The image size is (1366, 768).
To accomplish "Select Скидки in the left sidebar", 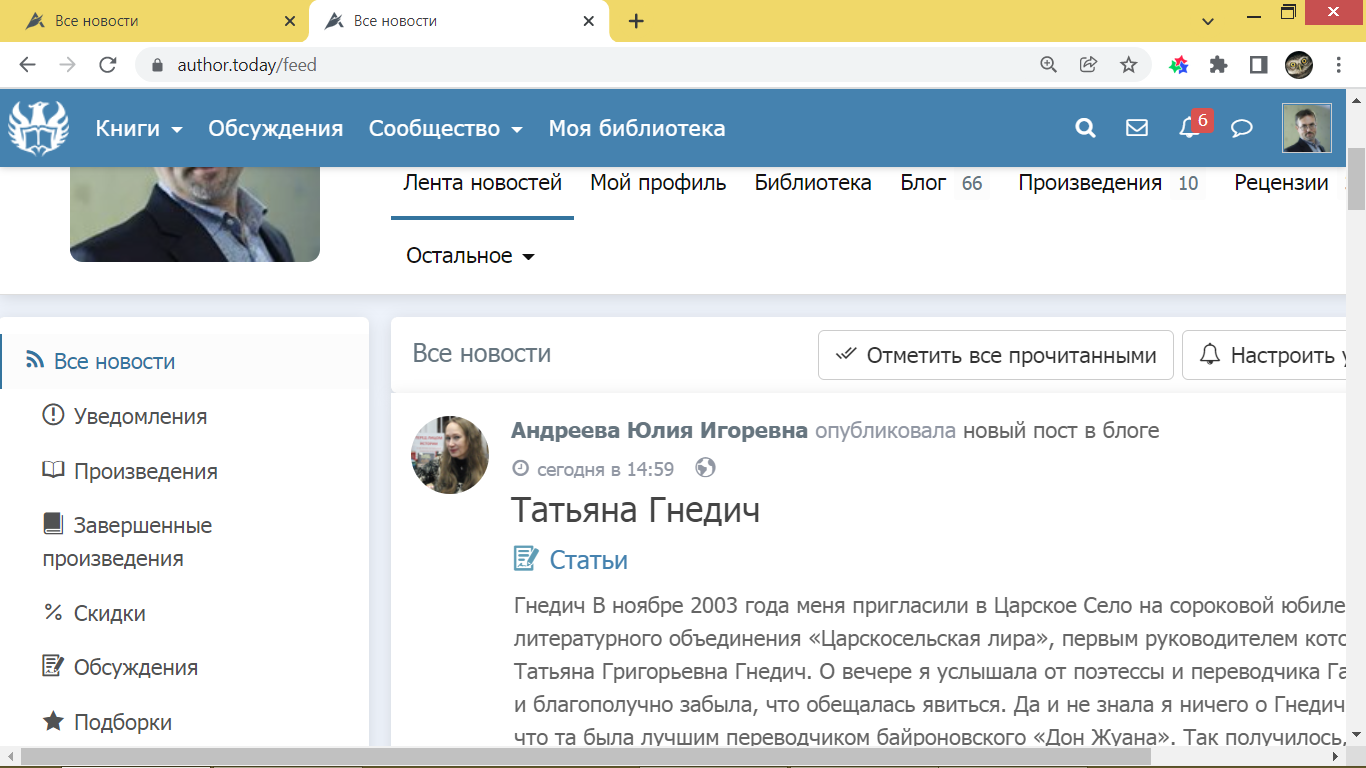I will 109,613.
